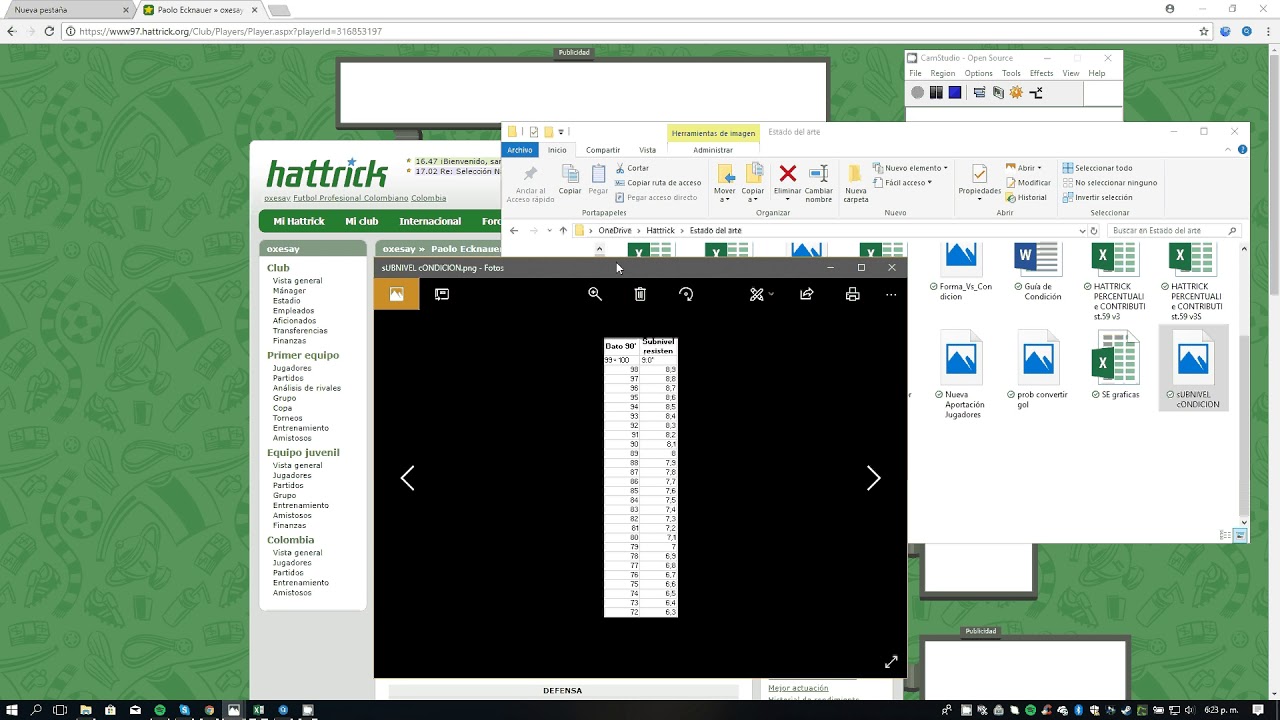Image resolution: width=1280 pixels, height=720 pixels.
Task: Open CamStudio Options menu
Action: (979, 73)
